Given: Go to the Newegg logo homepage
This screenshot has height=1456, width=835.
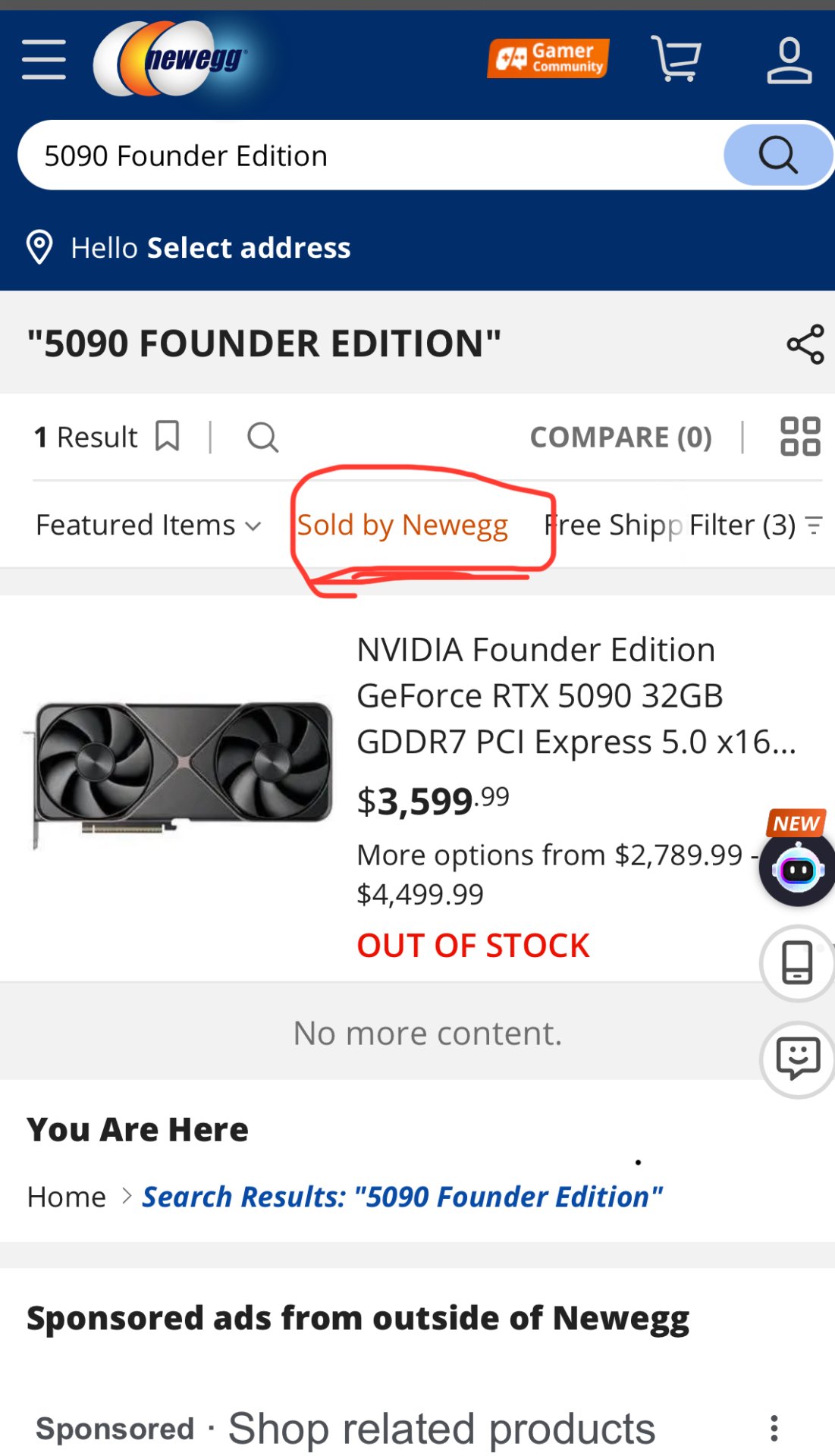Looking at the screenshot, I should (171, 58).
